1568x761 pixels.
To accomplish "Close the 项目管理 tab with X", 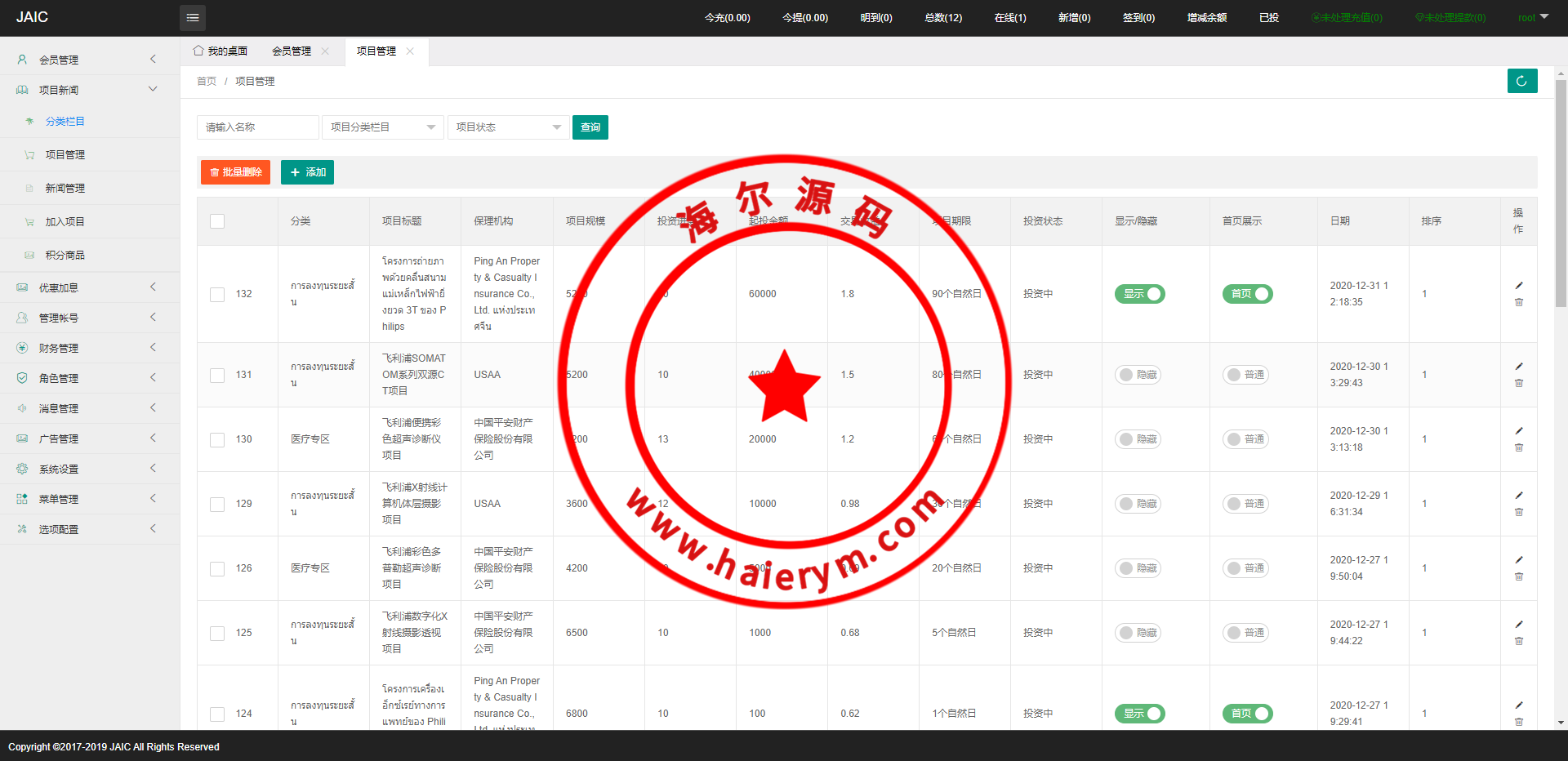I will coord(410,51).
